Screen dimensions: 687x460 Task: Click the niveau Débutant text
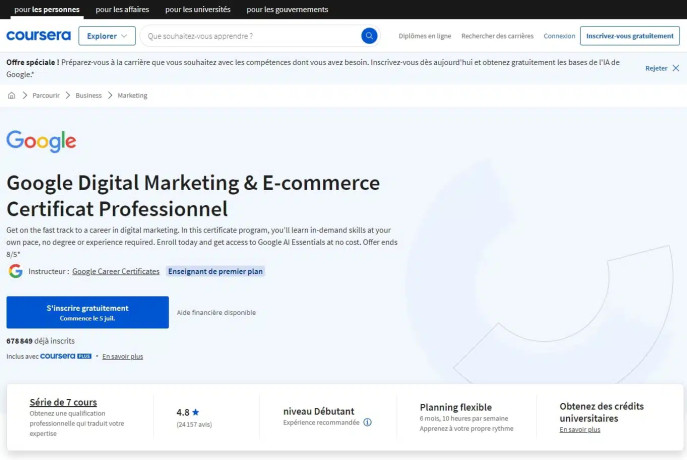pos(319,411)
